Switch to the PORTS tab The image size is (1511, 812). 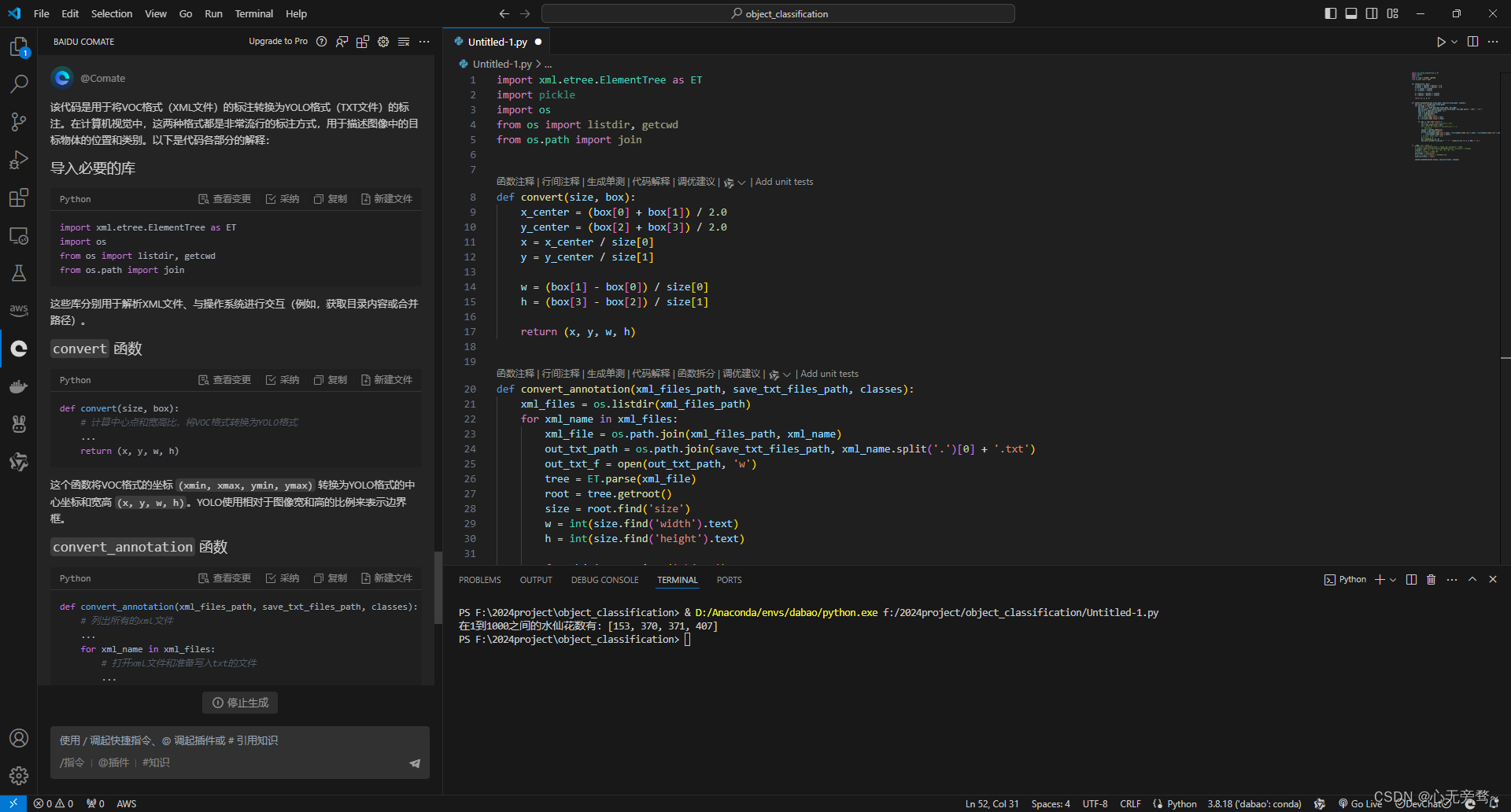[729, 580]
